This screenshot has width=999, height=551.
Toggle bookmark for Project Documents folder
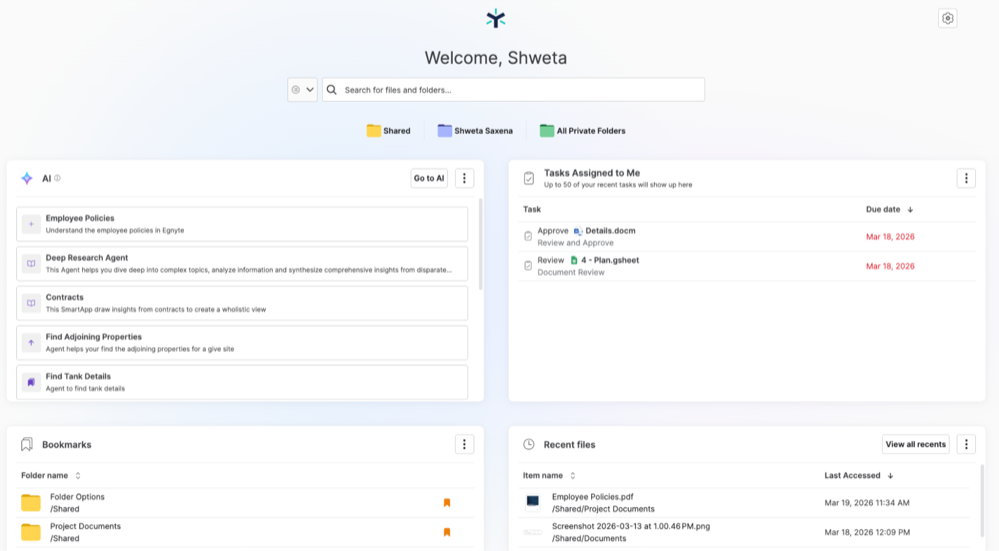tap(447, 532)
